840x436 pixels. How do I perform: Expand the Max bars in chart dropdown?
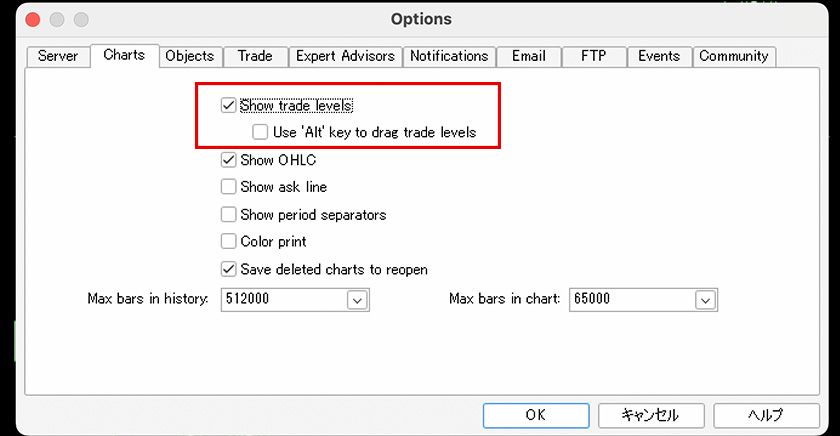706,299
